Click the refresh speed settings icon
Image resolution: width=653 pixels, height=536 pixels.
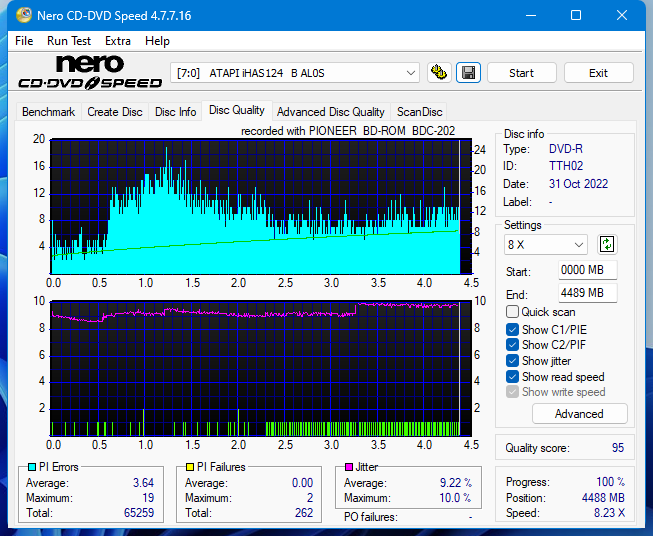tap(607, 244)
